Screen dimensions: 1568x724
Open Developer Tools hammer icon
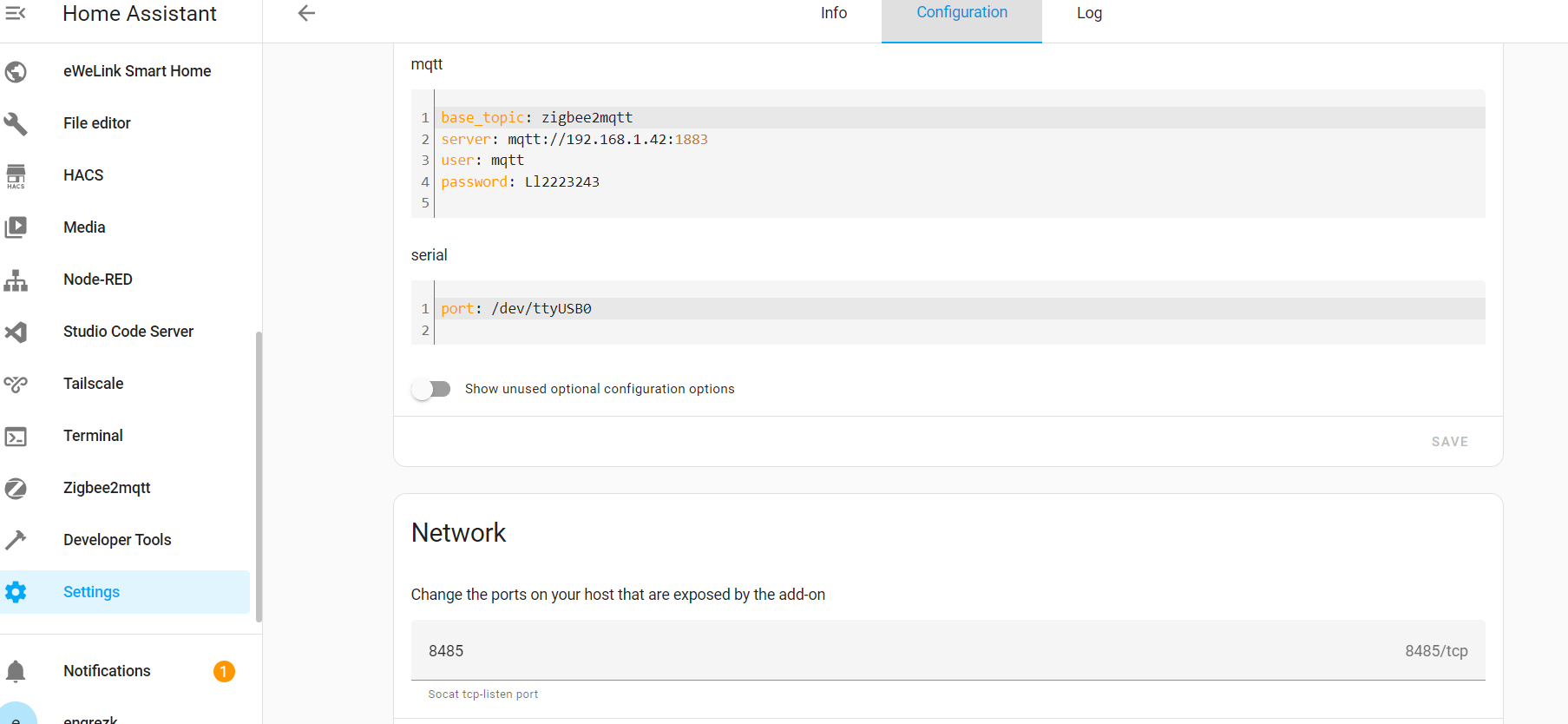click(16, 540)
